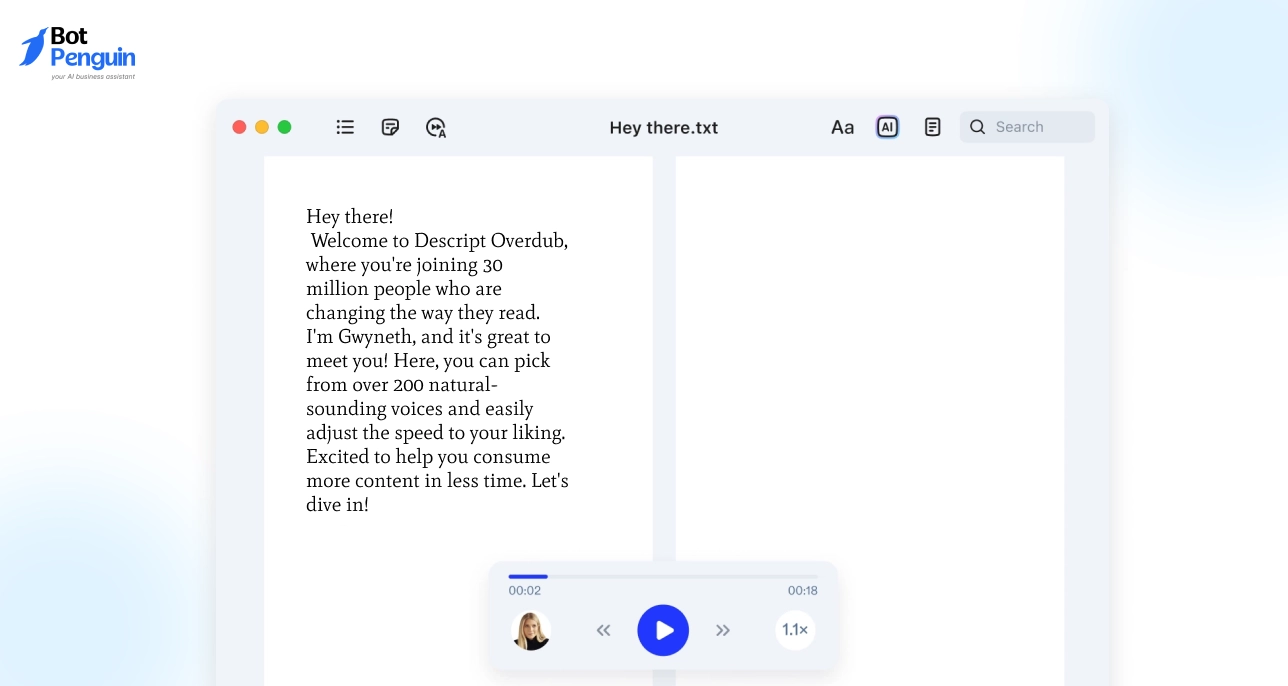Click the auto-read play icon in toolbar

(x=436, y=127)
